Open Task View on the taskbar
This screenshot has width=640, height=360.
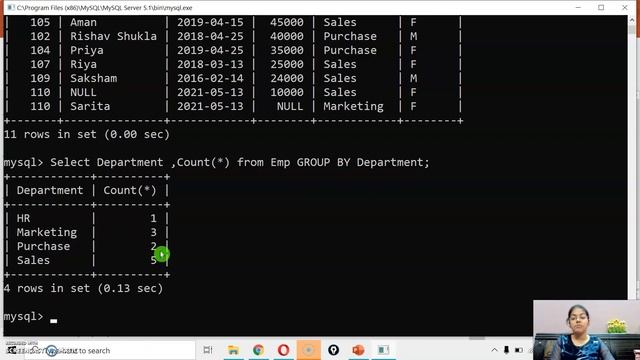coord(208,350)
